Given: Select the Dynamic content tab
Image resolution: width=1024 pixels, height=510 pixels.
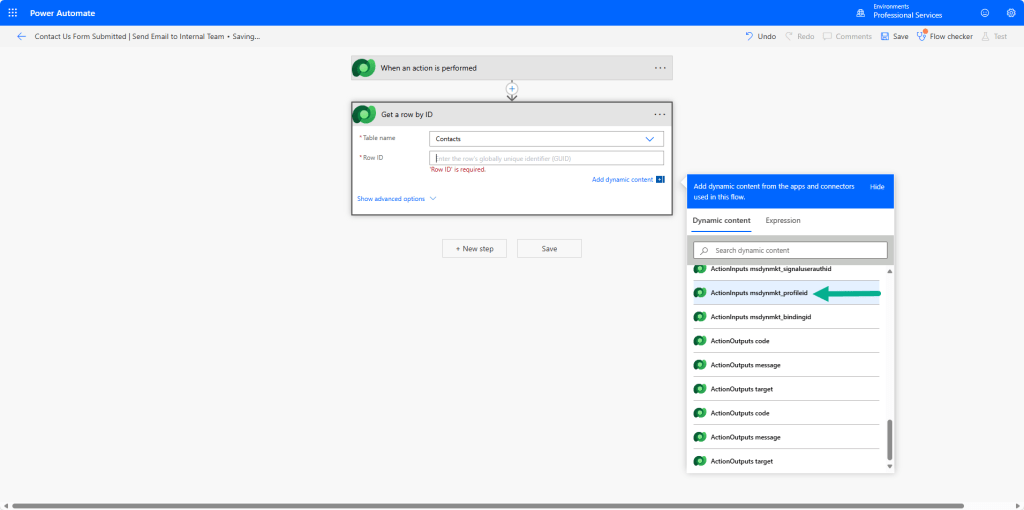Looking at the screenshot, I should tap(722, 221).
